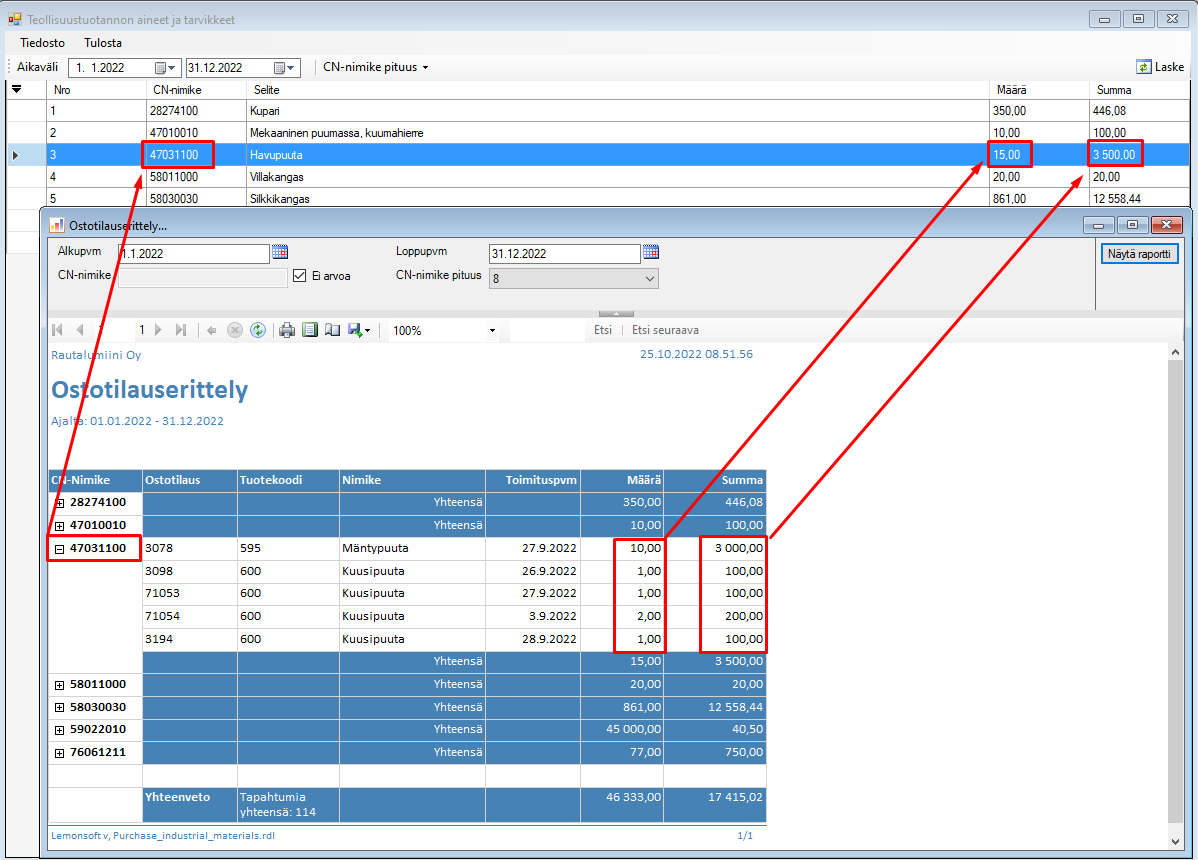Expand the 58030030 group row

click(59, 708)
